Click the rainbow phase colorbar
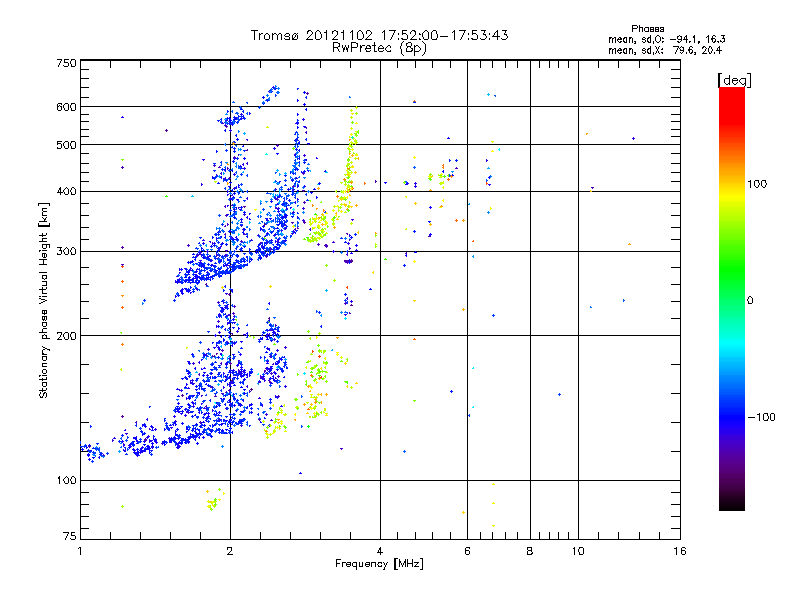Viewport: 800px width, 600px height. click(732, 299)
